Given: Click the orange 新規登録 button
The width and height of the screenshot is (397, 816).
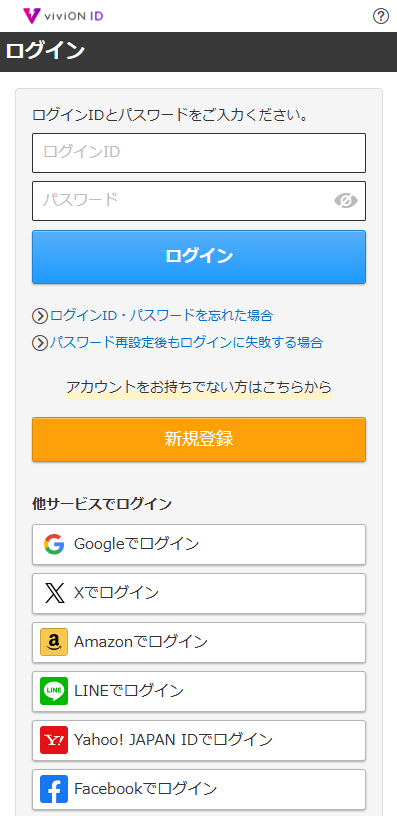Looking at the screenshot, I should click(199, 439).
